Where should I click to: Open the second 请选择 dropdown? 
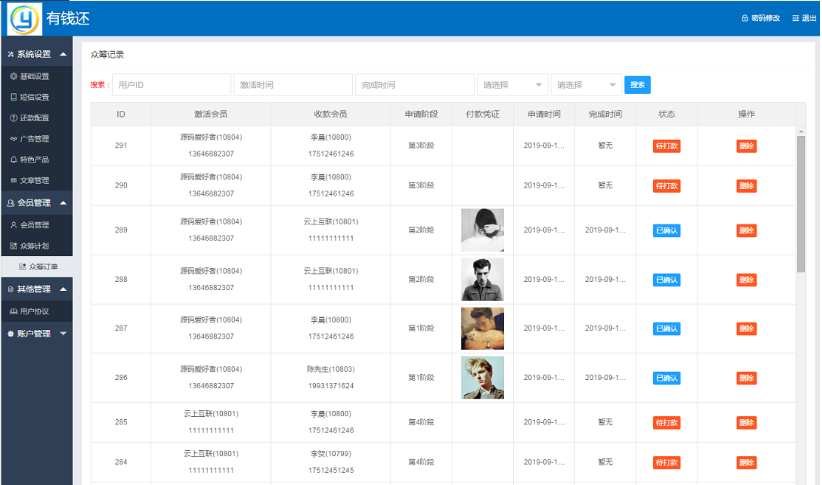tap(586, 85)
